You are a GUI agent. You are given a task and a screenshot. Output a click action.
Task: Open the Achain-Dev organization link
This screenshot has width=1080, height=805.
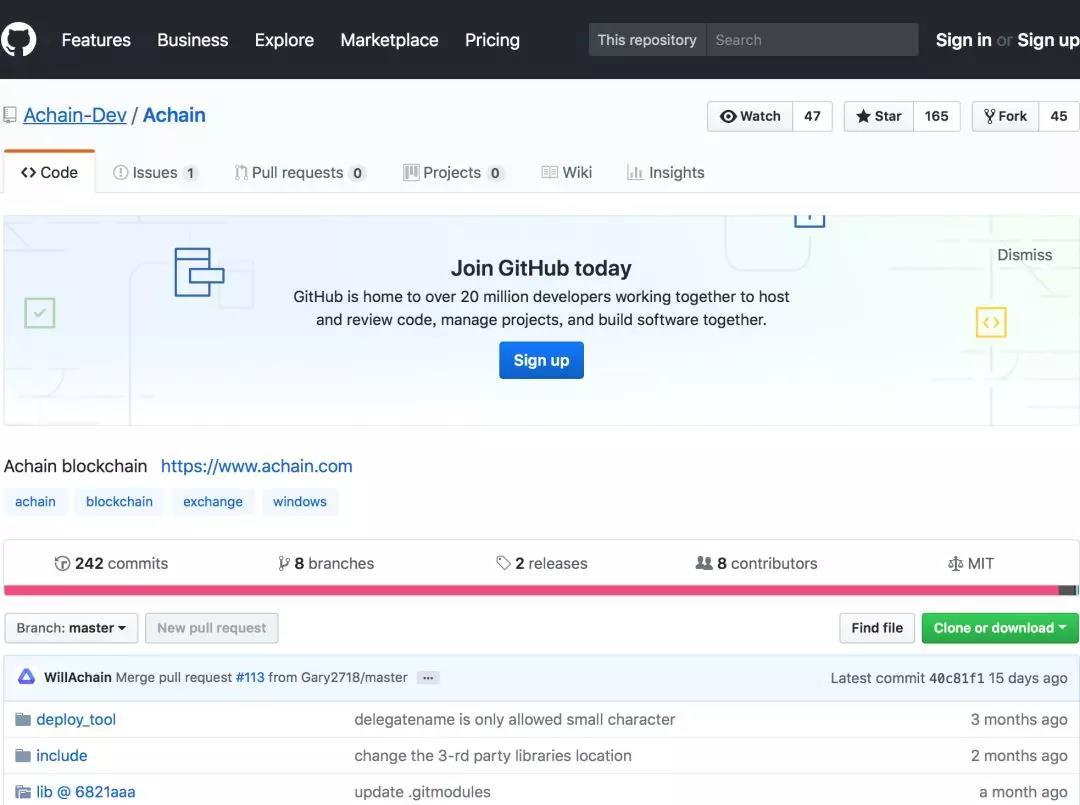75,115
